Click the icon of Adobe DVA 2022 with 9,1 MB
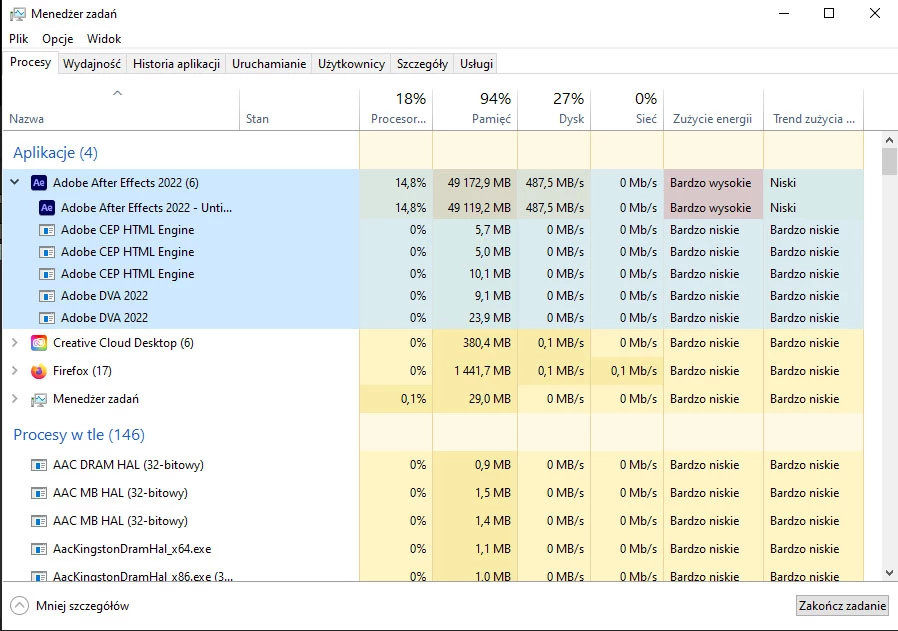898x631 pixels. click(46, 296)
